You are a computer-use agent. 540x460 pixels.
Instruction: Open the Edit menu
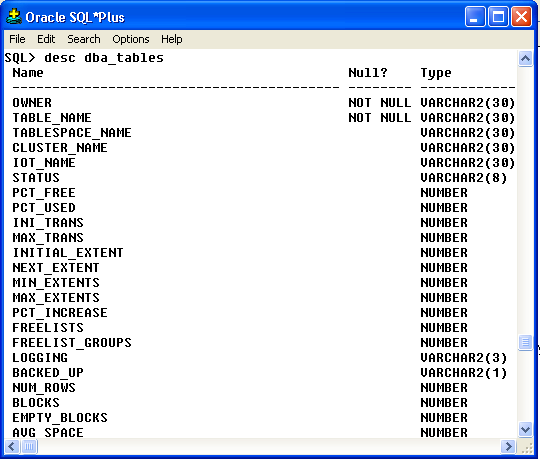coord(46,39)
